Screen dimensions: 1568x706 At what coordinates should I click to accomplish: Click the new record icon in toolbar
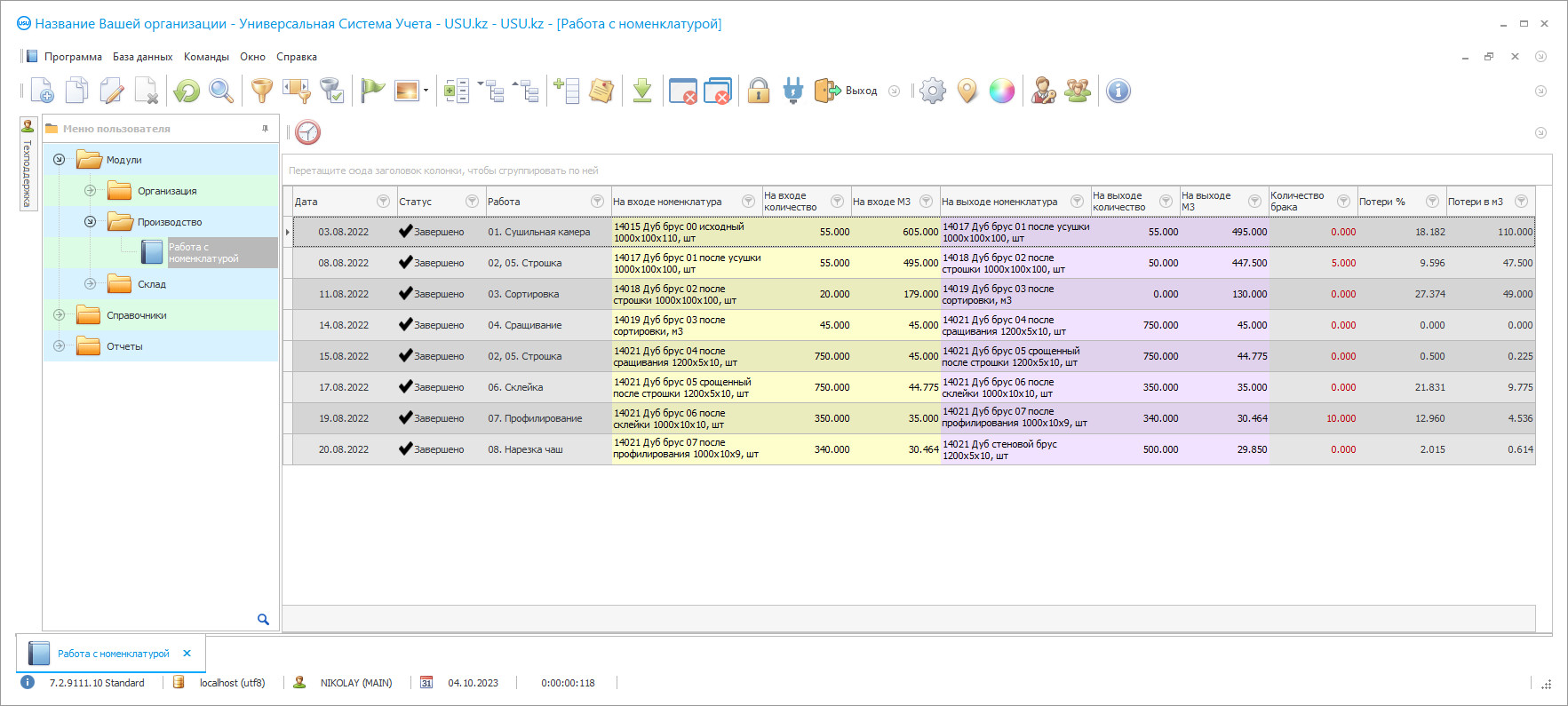click(x=42, y=91)
